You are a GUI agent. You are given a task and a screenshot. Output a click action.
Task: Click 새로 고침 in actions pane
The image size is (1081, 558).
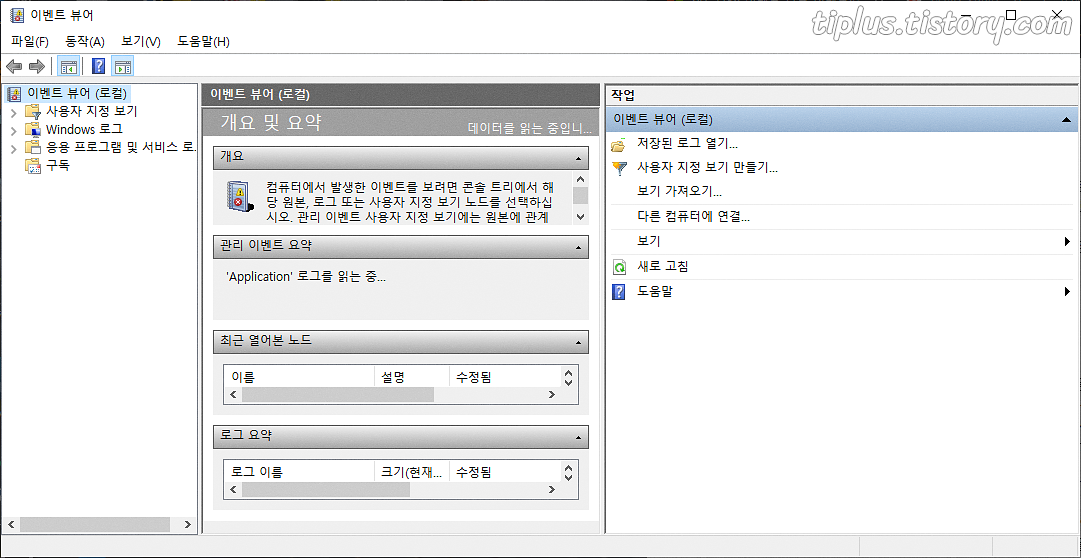point(663,267)
